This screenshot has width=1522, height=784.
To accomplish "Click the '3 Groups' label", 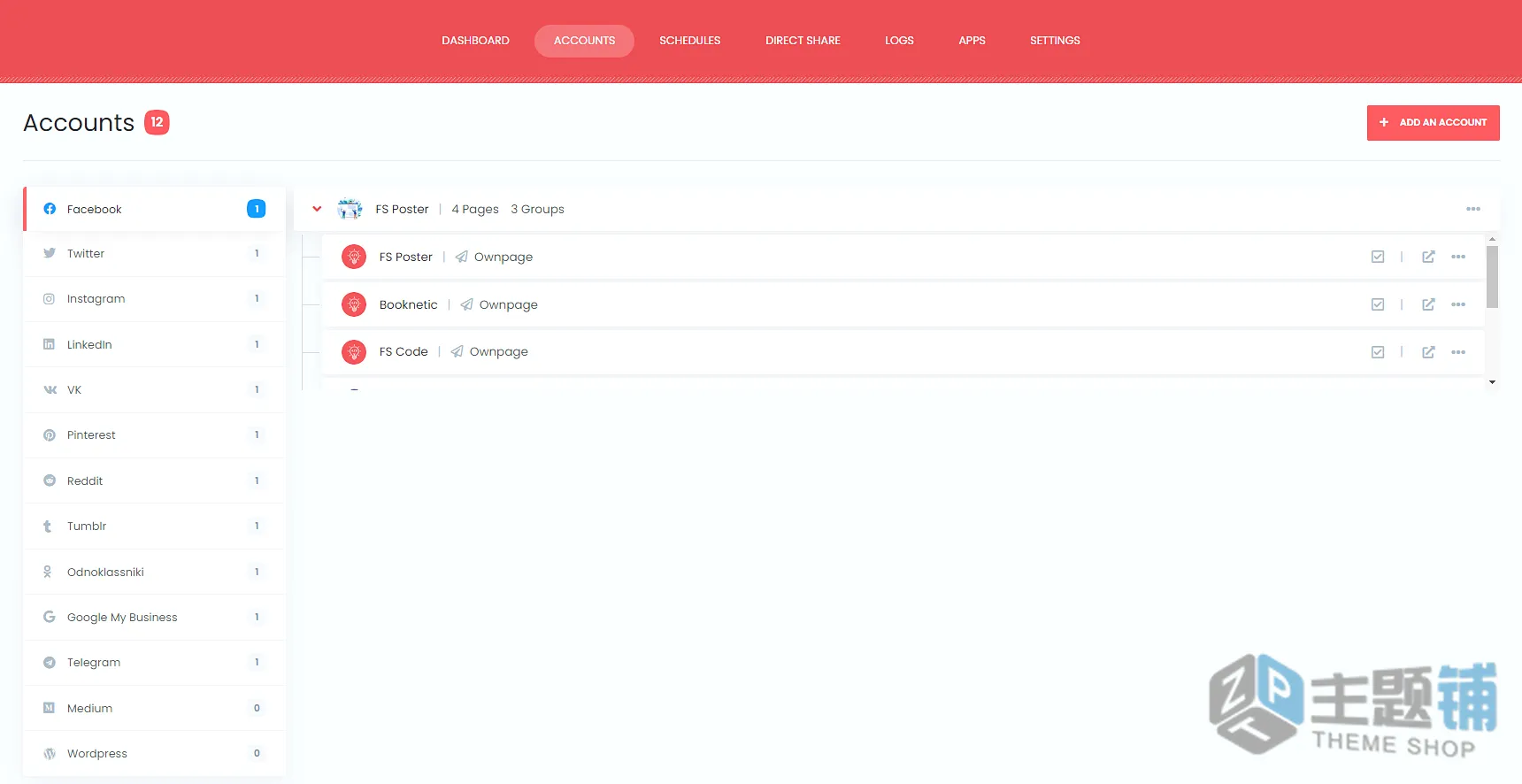I will point(537,209).
